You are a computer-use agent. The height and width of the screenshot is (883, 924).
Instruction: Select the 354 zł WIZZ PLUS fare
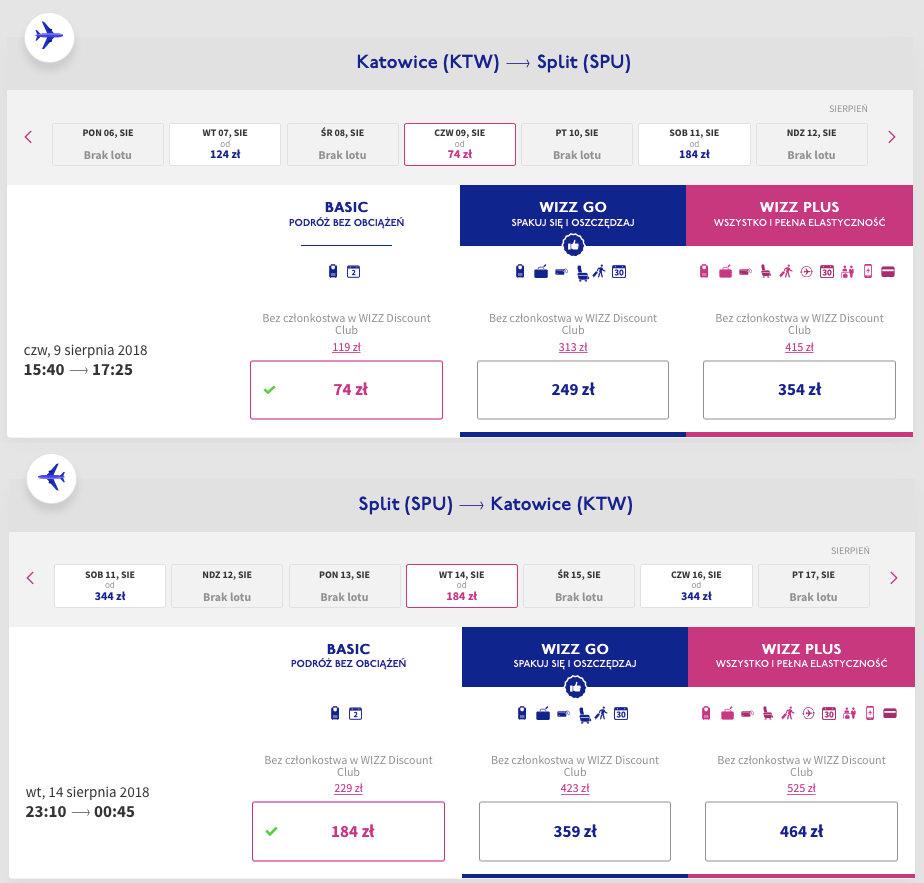[799, 390]
